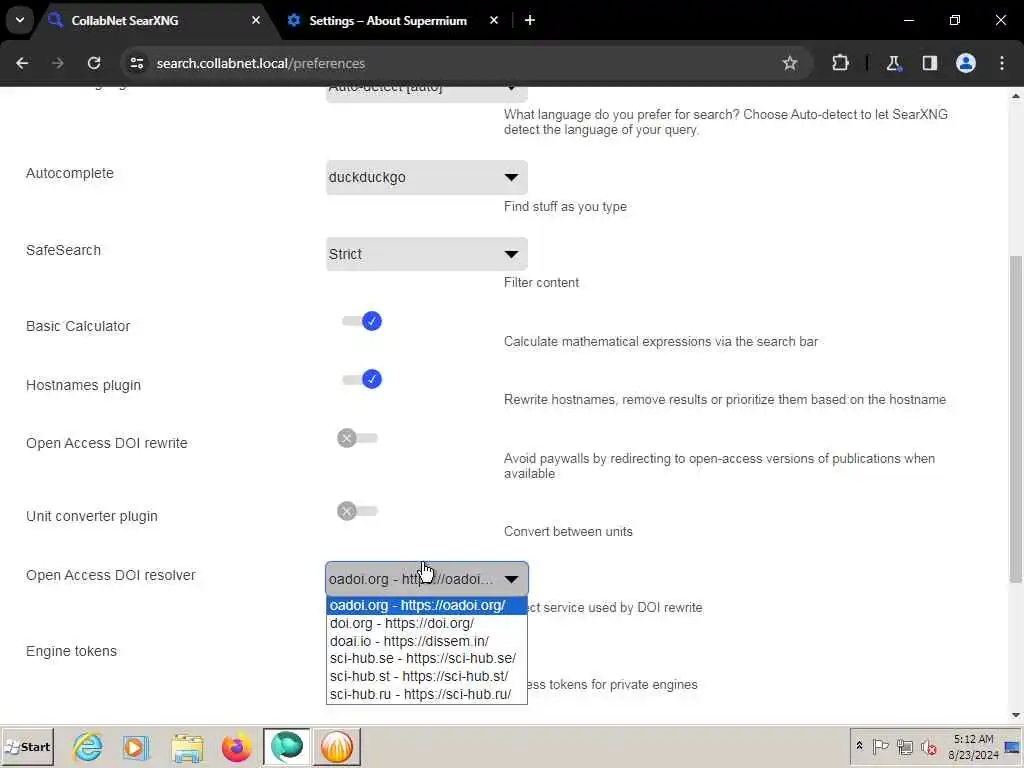Click the Unit converter plugin label

pos(91,516)
